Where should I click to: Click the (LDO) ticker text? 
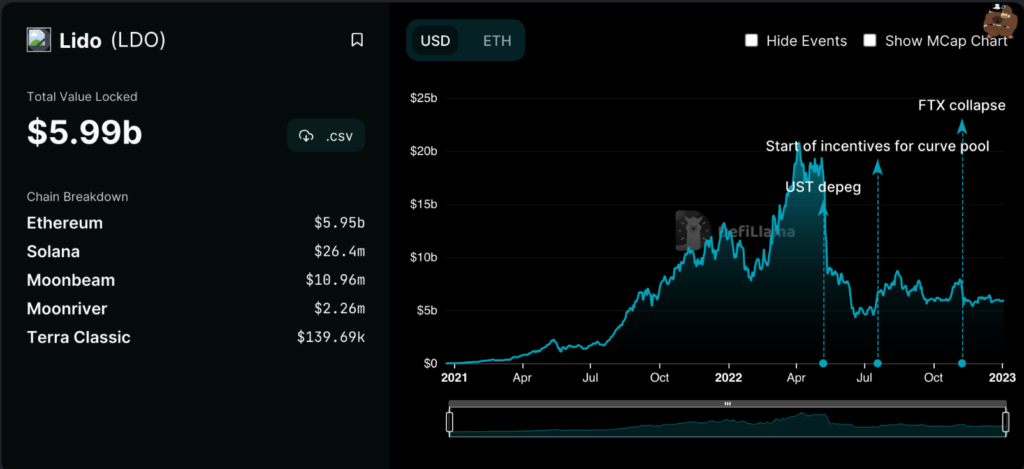(x=138, y=40)
